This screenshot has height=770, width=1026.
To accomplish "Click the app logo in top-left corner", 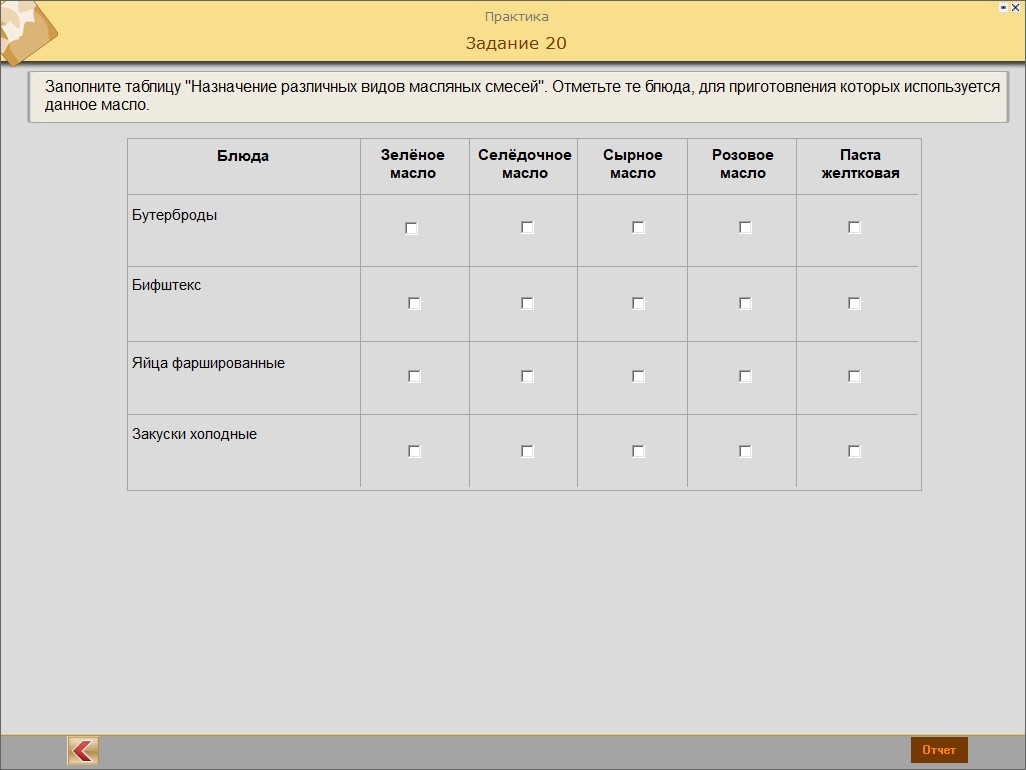I will click(25, 32).
